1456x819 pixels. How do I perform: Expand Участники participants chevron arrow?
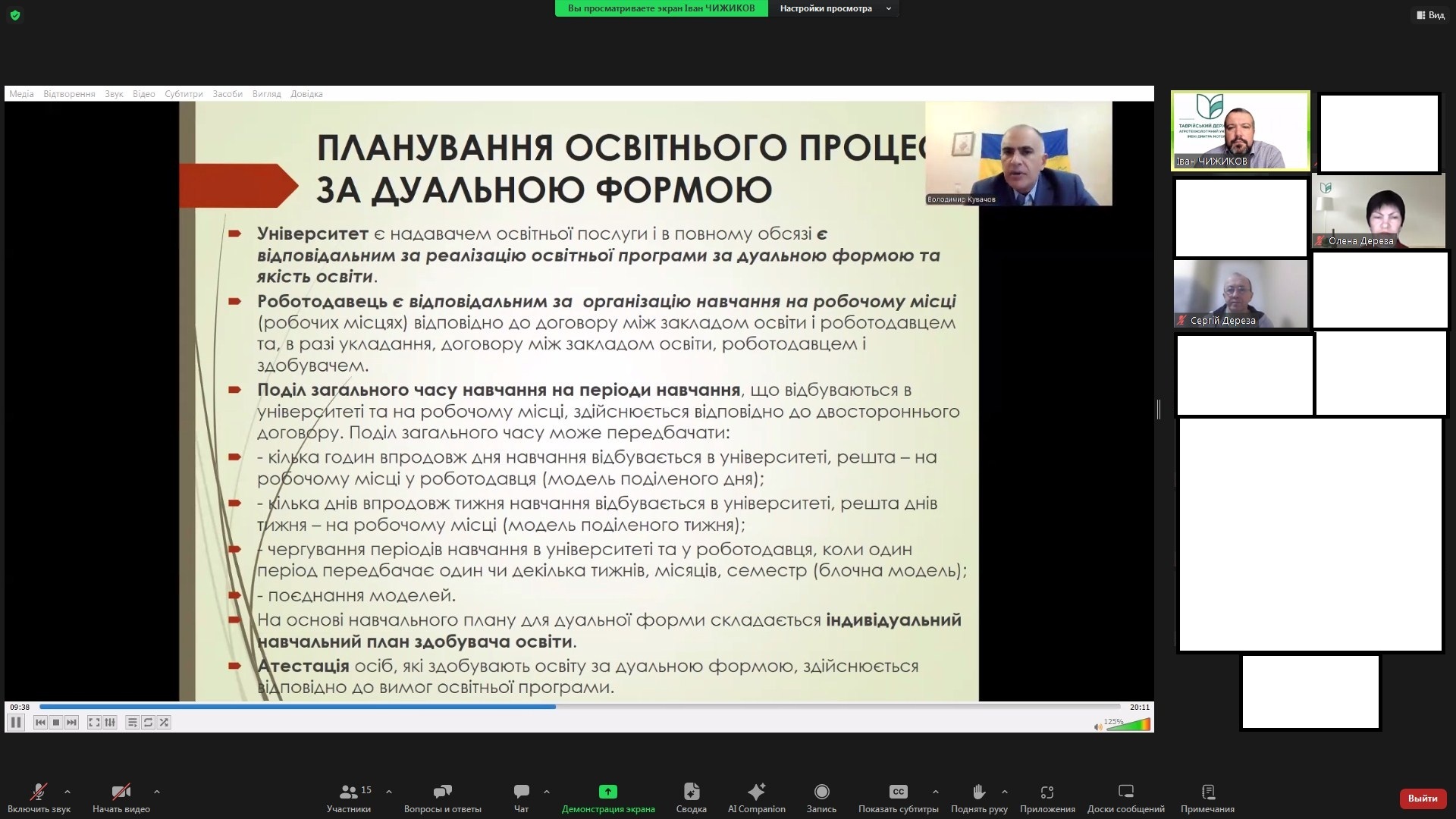pos(389,792)
